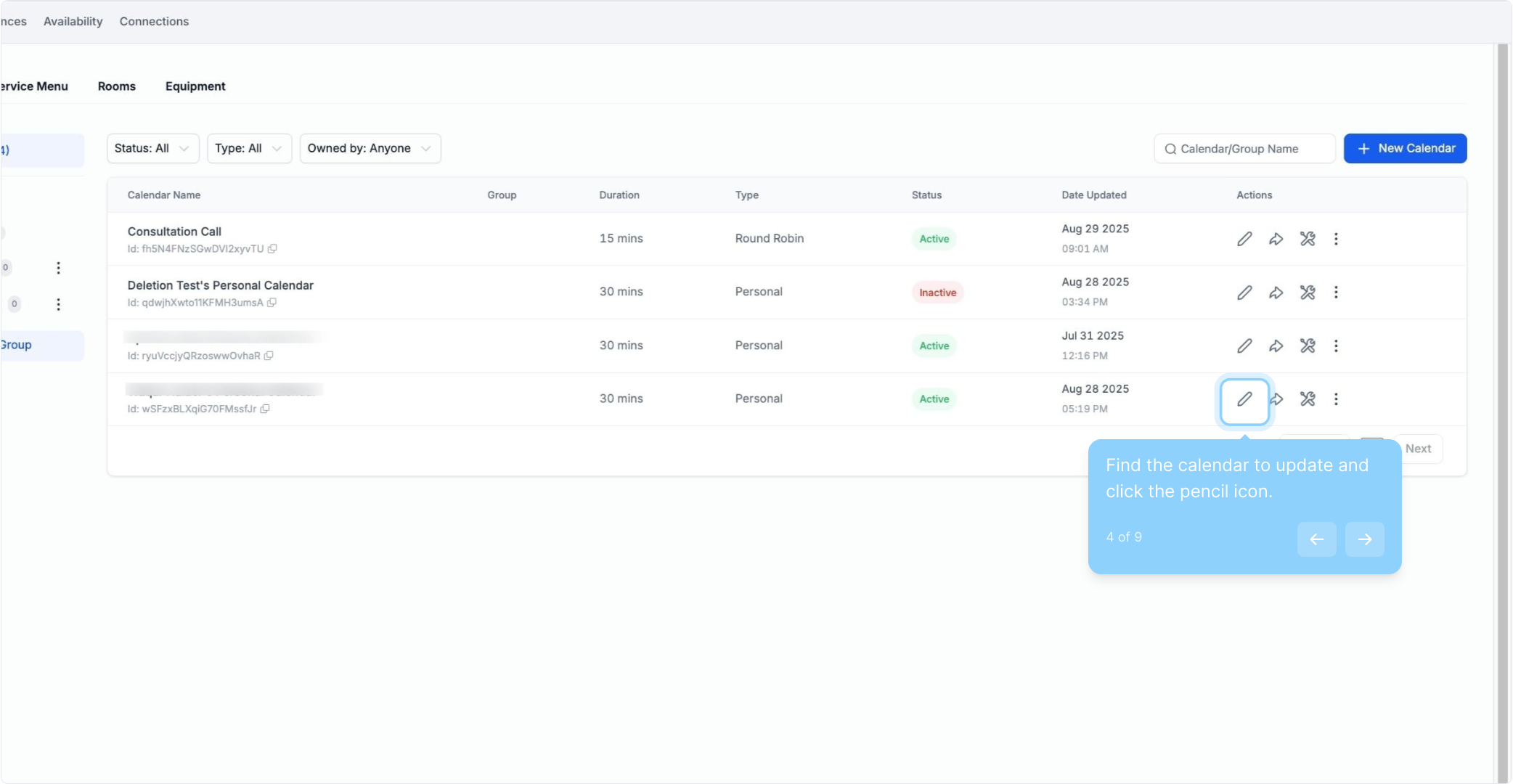This screenshot has height=784, width=1513.
Task: Switch to Rooms tab
Action: (x=116, y=86)
